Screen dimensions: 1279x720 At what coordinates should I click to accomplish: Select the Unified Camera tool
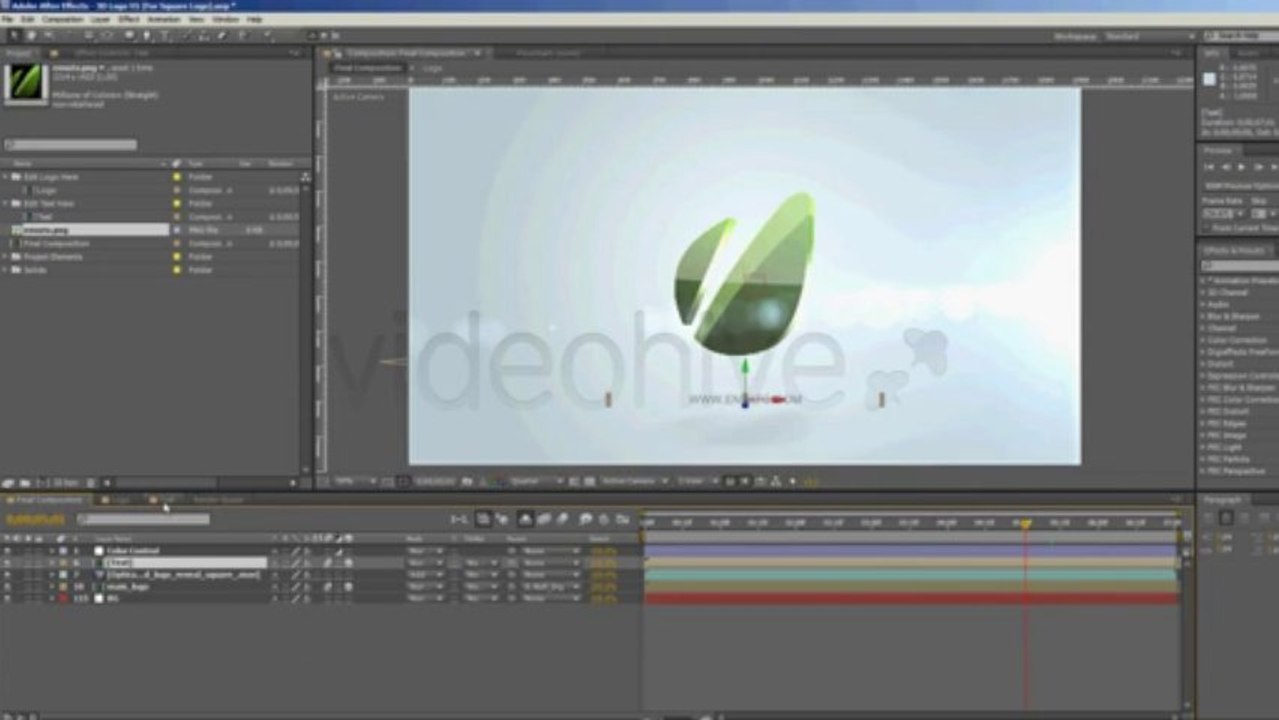point(90,35)
